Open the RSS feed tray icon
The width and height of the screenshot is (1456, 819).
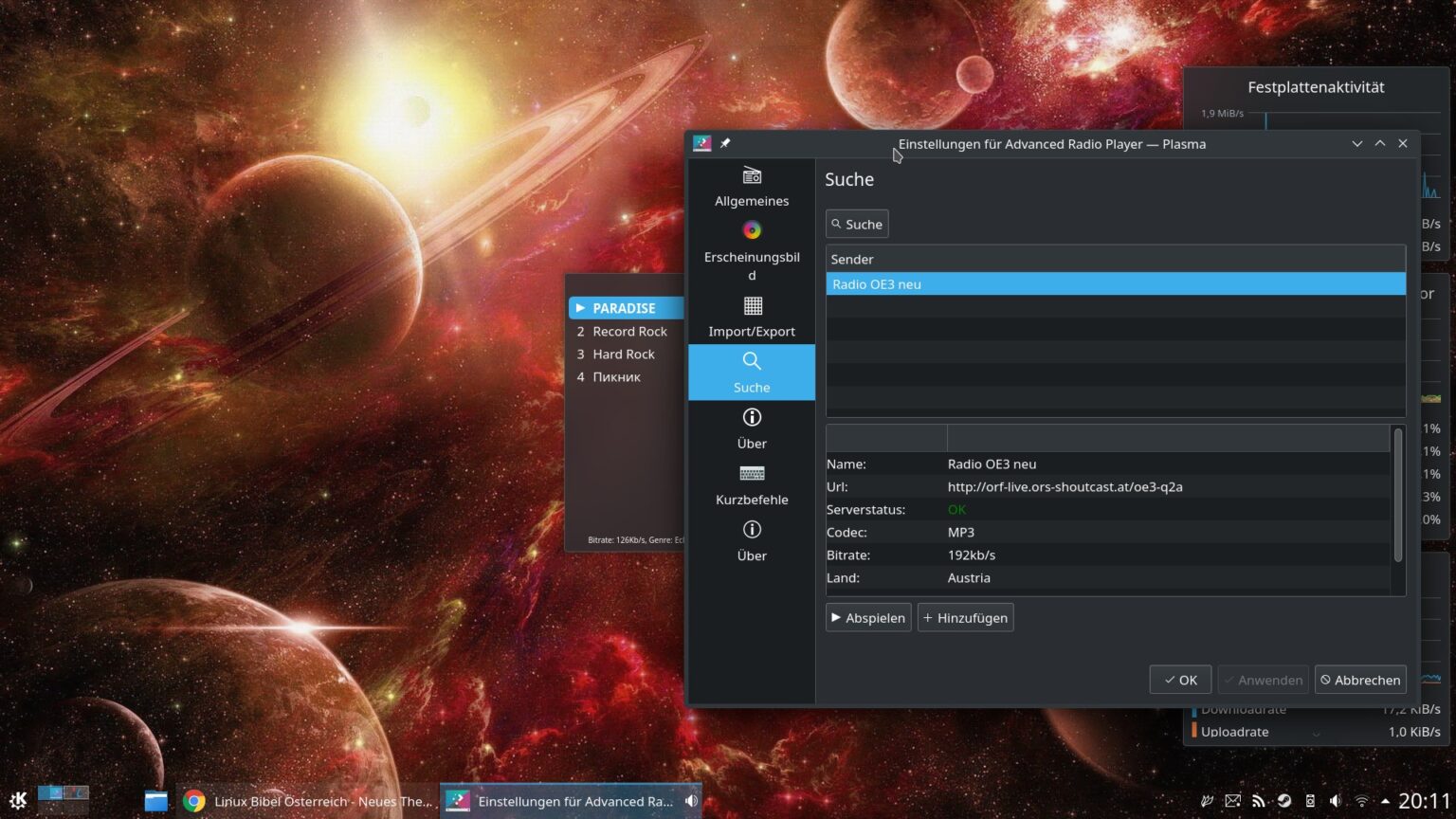tap(1258, 801)
